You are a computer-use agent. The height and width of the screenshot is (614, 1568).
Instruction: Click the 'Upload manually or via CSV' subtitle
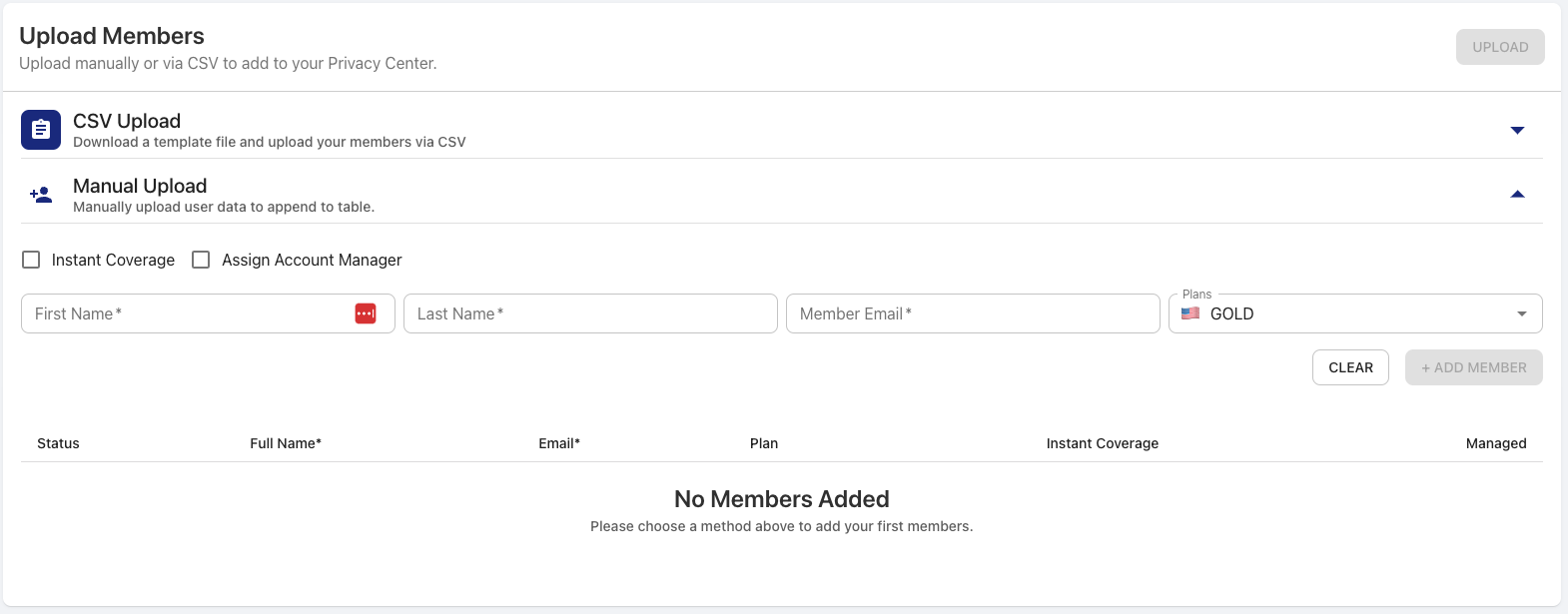pyautogui.click(x=228, y=63)
